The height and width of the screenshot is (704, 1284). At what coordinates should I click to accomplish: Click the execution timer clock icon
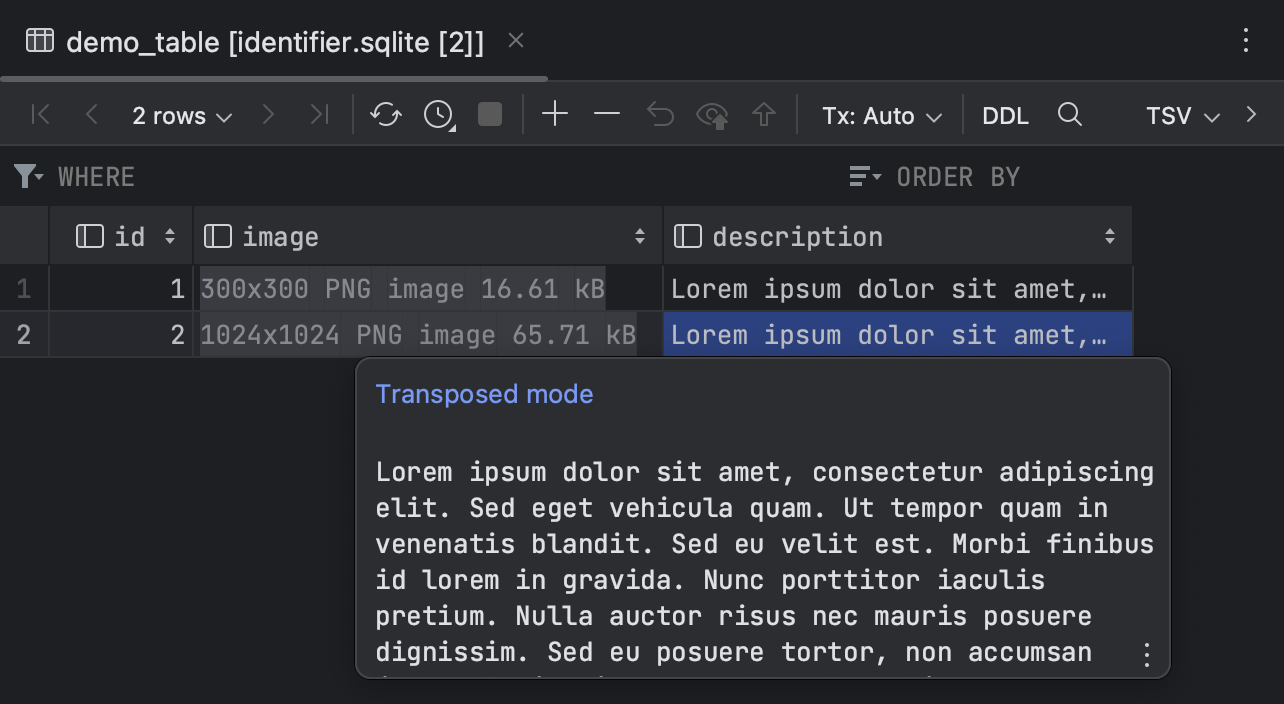click(x=437, y=115)
